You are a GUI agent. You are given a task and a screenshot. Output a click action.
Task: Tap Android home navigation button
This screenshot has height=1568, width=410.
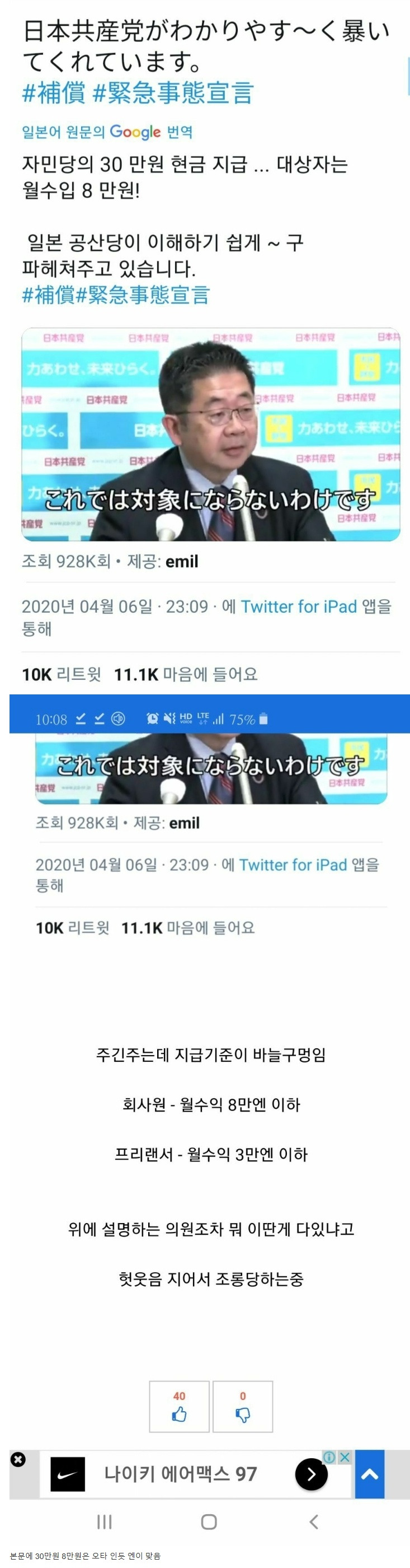[x=209, y=1522]
